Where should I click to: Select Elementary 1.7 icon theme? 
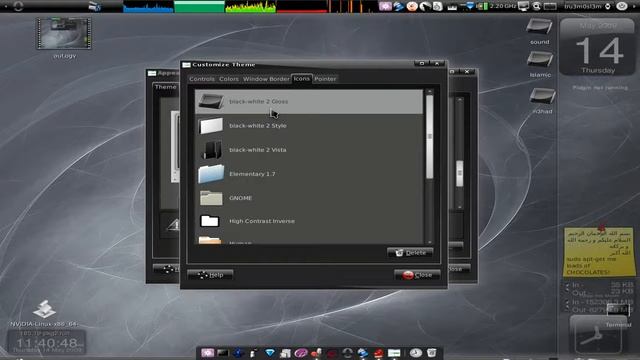[309, 174]
